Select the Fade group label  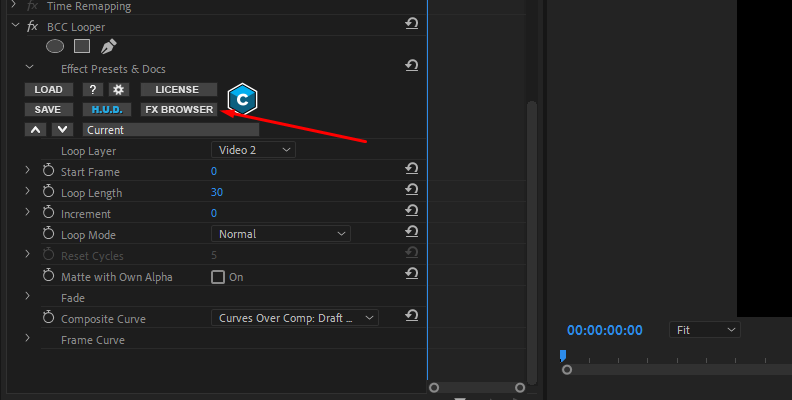(x=73, y=298)
